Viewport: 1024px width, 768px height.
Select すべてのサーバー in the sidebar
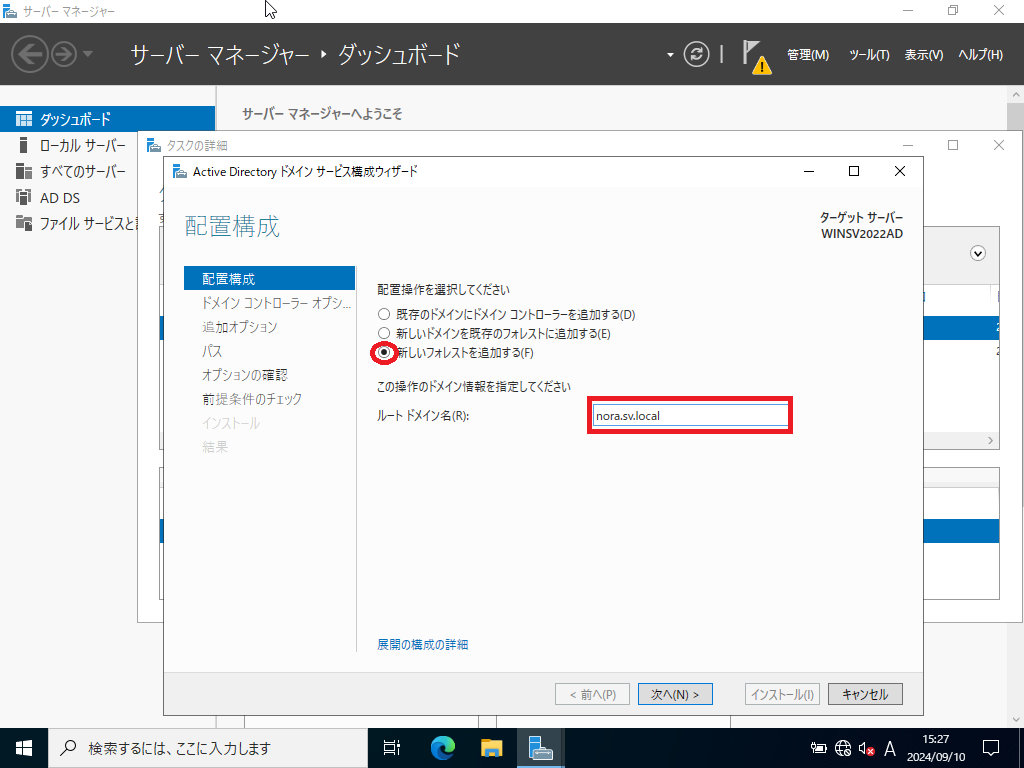(82, 171)
